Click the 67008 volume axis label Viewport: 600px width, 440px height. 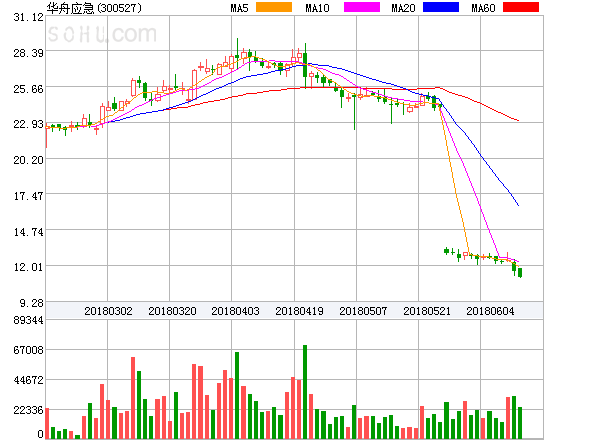tap(29, 350)
